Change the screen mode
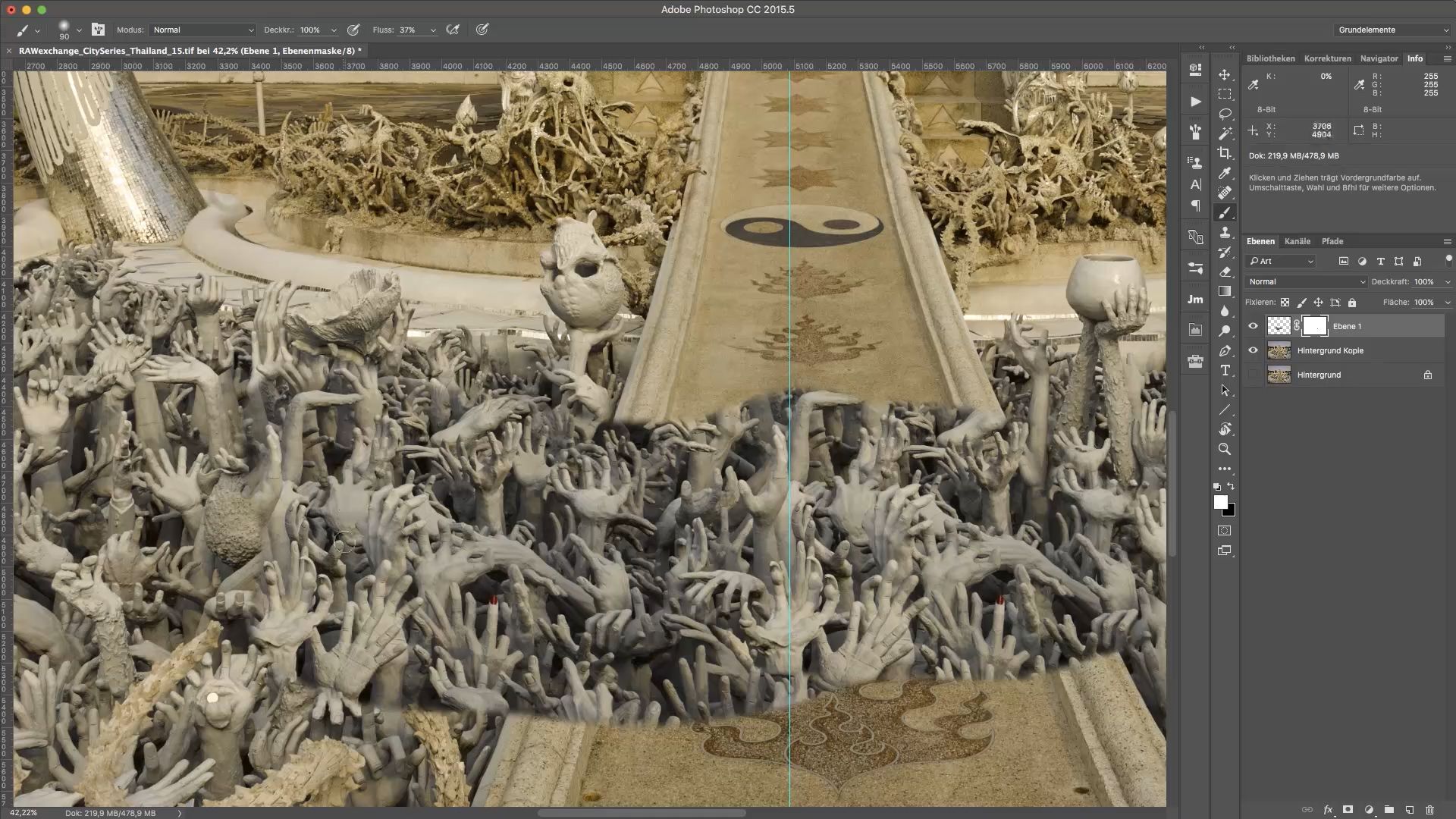 point(1225,551)
